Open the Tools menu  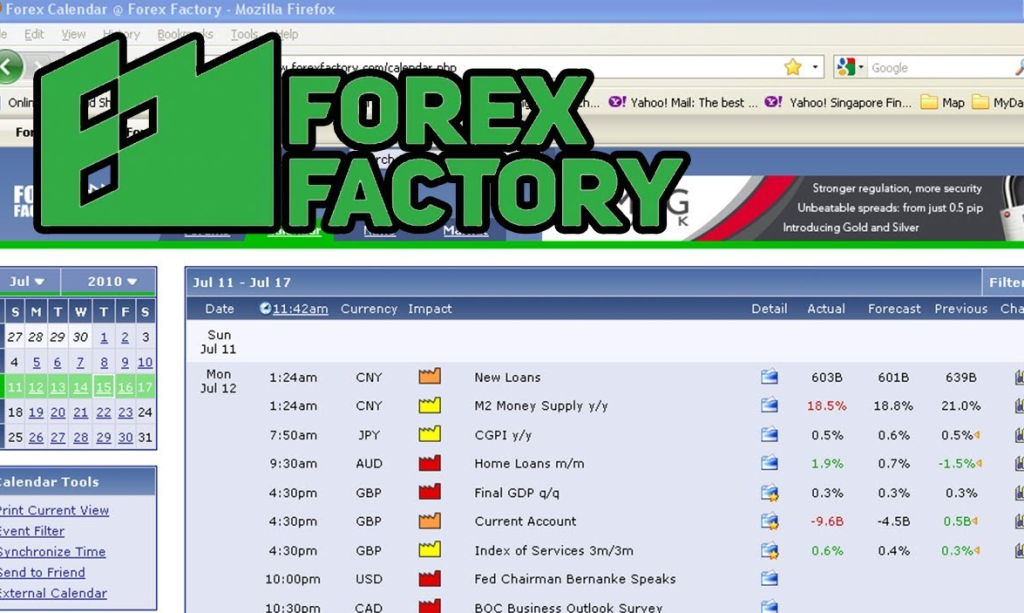pyautogui.click(x=246, y=33)
